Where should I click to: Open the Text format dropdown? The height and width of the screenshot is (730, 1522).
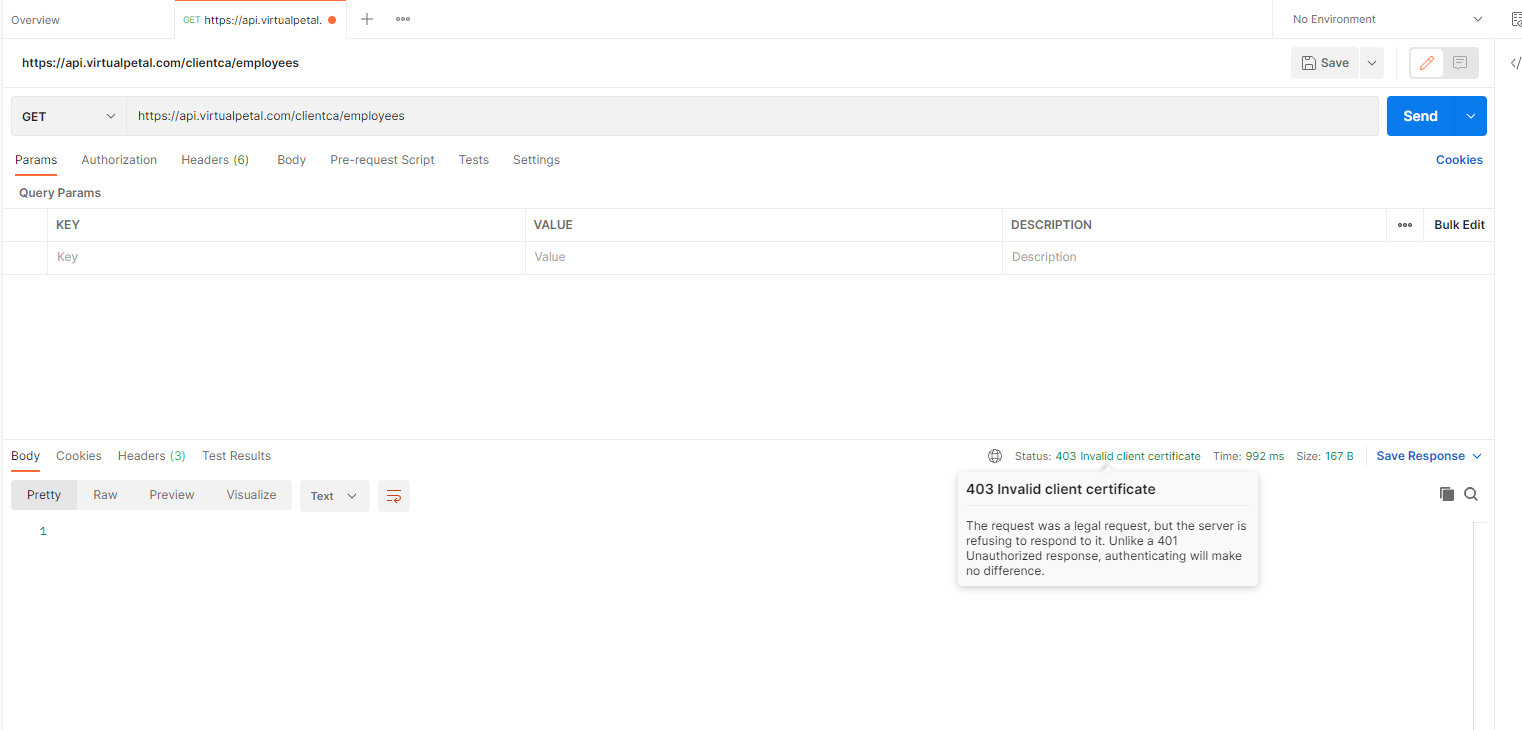tap(334, 496)
